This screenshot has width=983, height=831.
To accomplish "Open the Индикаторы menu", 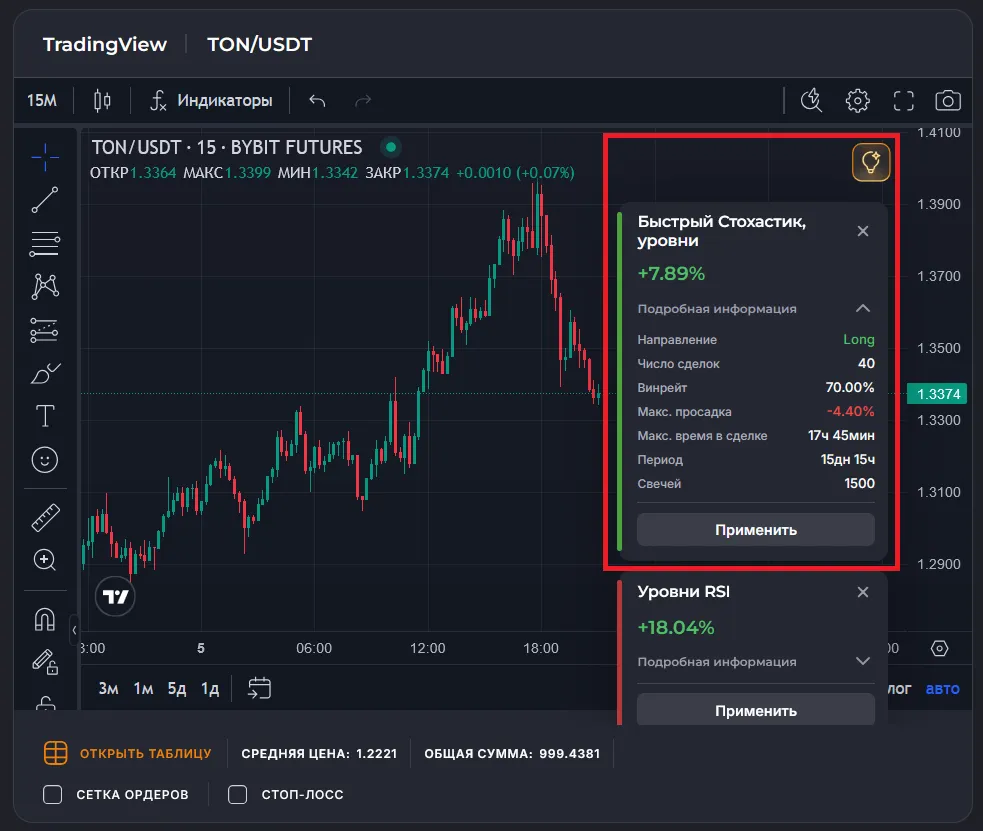I will [x=211, y=101].
